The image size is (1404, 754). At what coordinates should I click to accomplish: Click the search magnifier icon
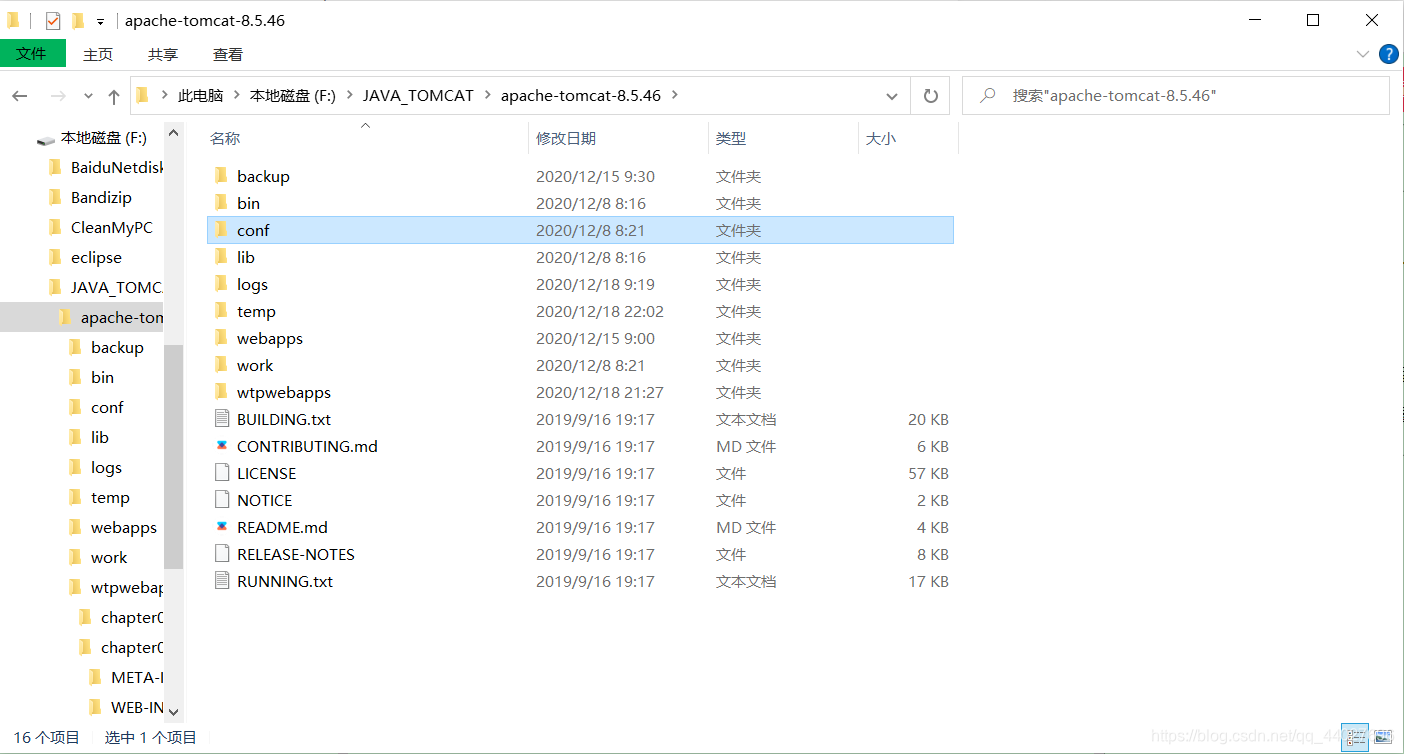pyautogui.click(x=988, y=96)
